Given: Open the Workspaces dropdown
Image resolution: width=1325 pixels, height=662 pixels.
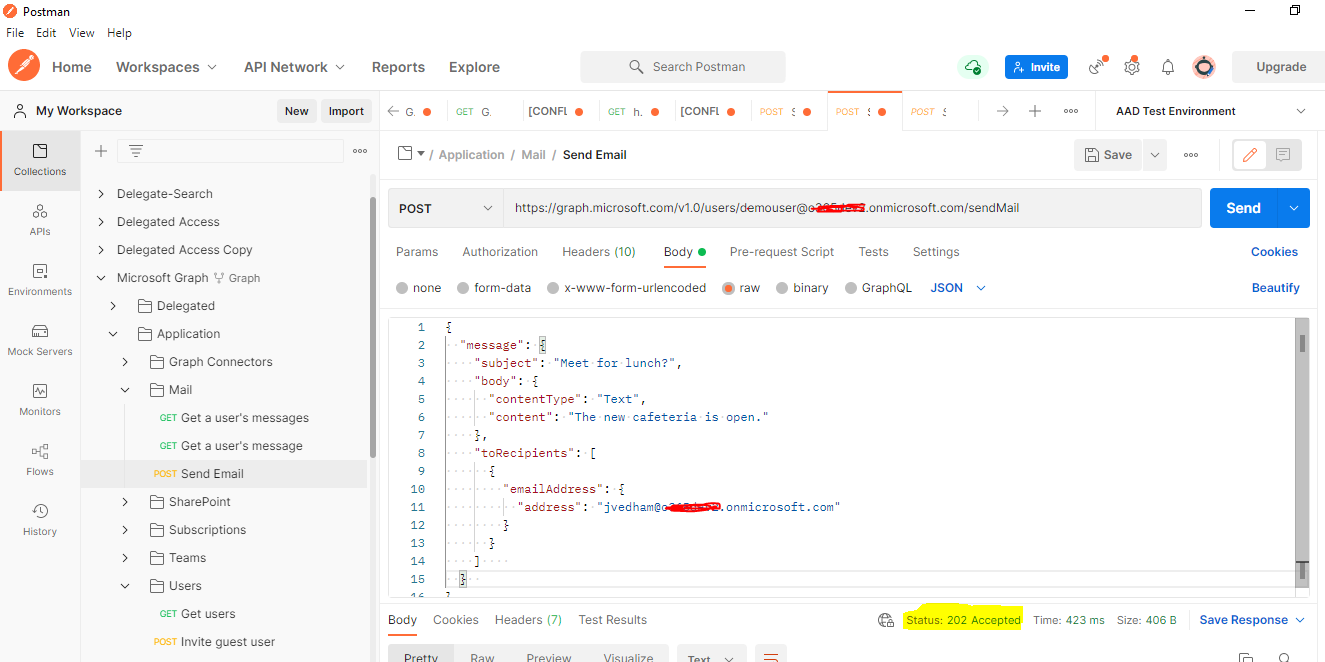Looking at the screenshot, I should [166, 67].
